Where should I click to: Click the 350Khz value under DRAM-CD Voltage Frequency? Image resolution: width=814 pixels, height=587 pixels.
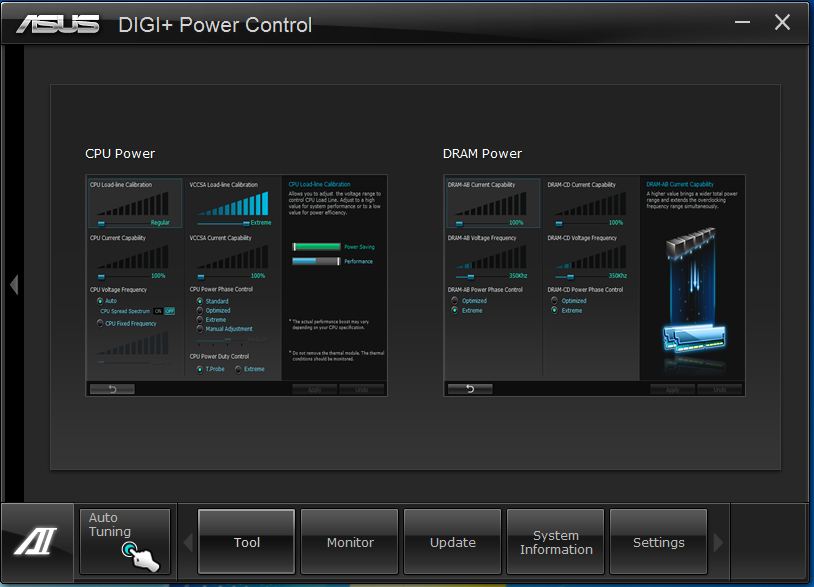point(617,276)
